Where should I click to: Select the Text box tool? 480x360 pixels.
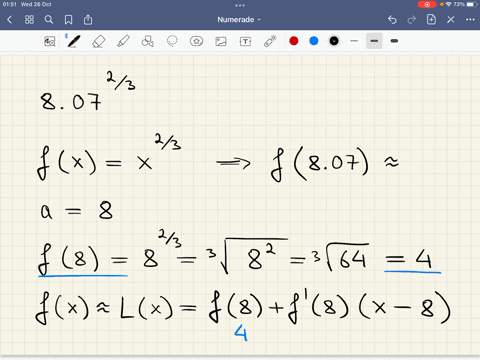(x=245, y=41)
